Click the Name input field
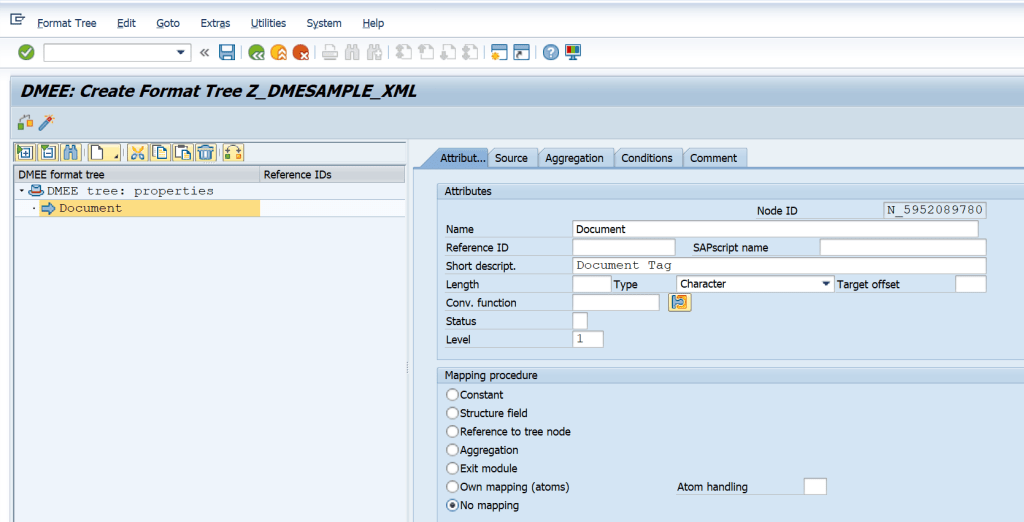1024x522 pixels. (775, 229)
